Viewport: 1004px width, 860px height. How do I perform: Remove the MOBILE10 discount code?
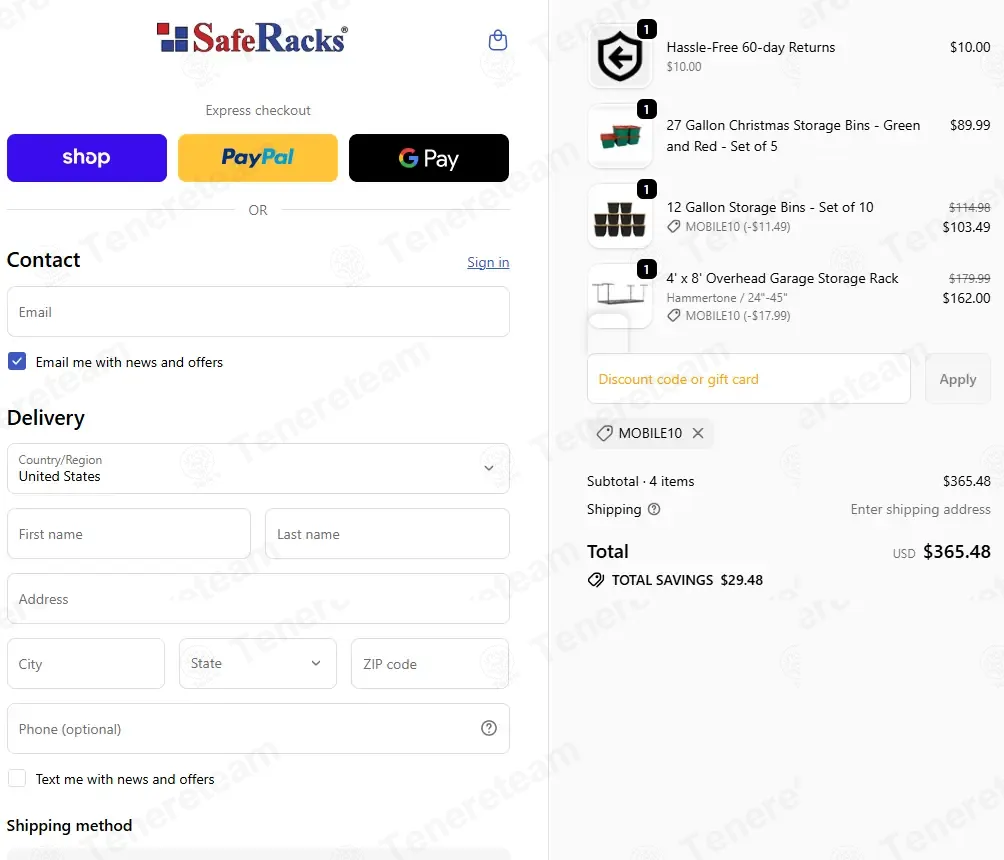(698, 433)
